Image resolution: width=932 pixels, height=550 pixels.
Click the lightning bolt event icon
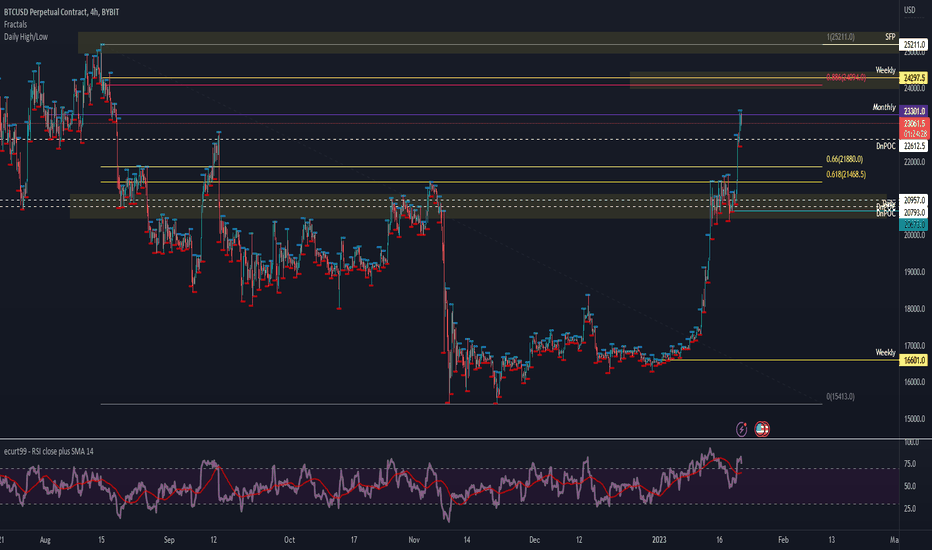click(x=741, y=429)
